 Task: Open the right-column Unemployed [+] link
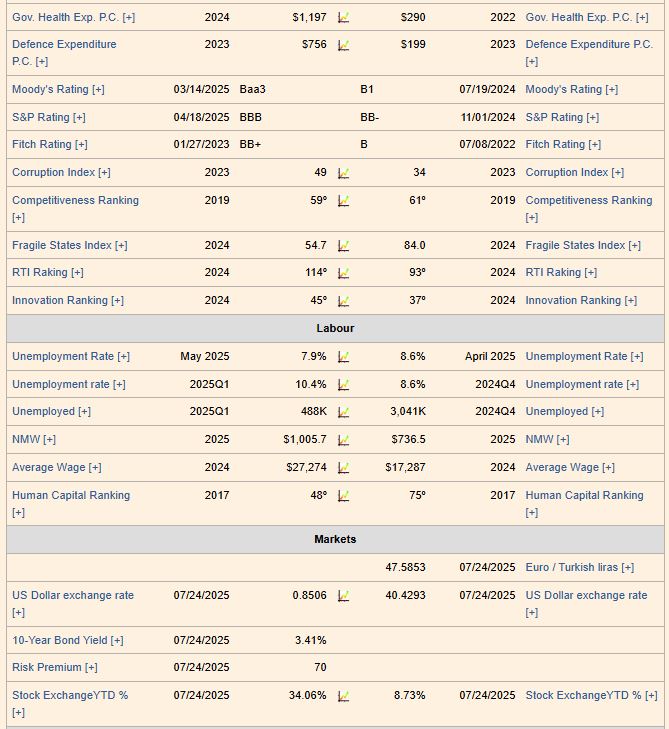(x=564, y=412)
